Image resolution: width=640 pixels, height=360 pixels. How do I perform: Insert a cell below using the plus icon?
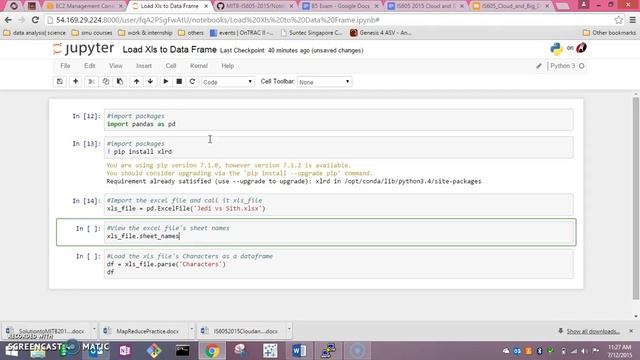coord(76,82)
